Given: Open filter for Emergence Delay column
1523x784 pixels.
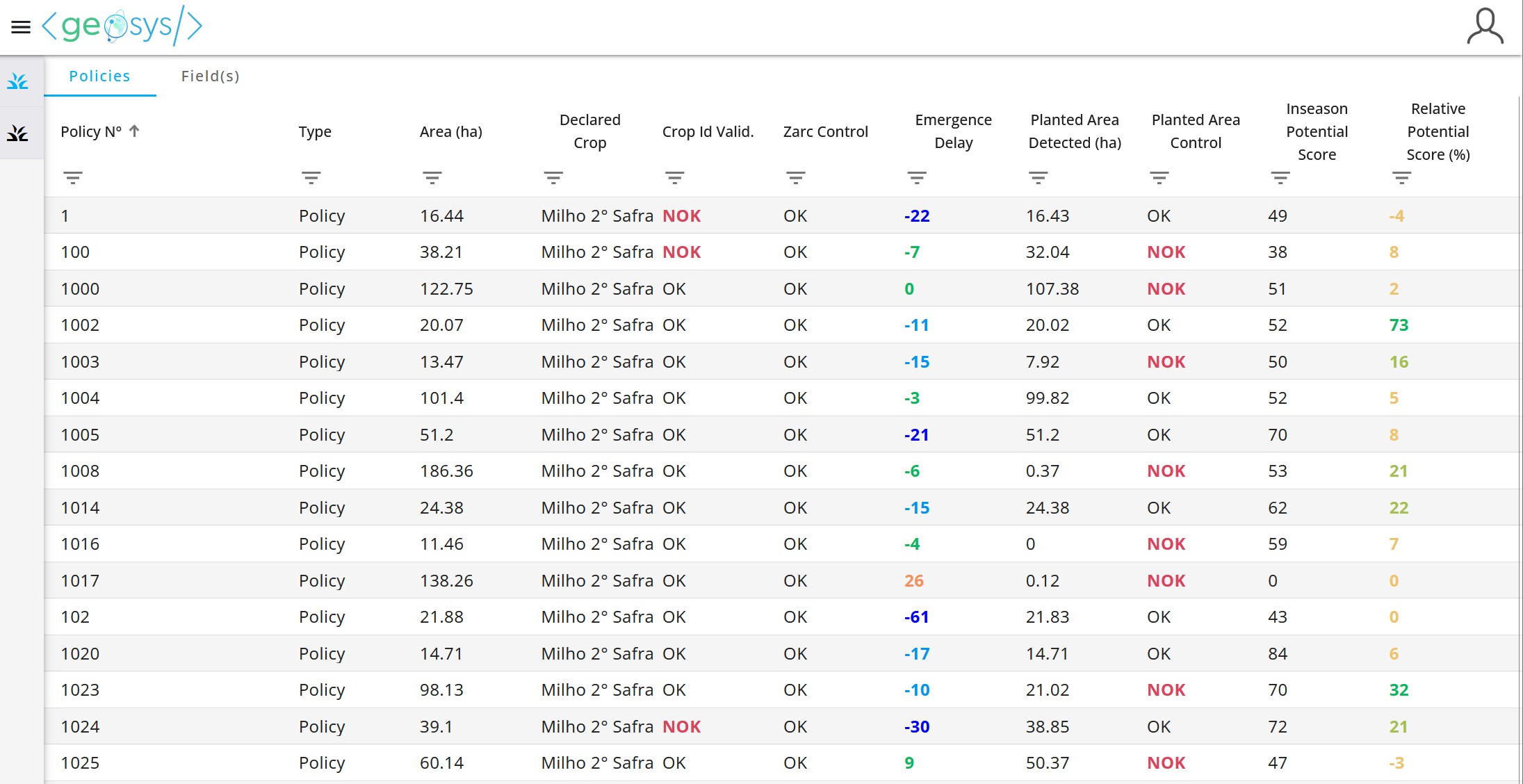Looking at the screenshot, I should [x=917, y=178].
